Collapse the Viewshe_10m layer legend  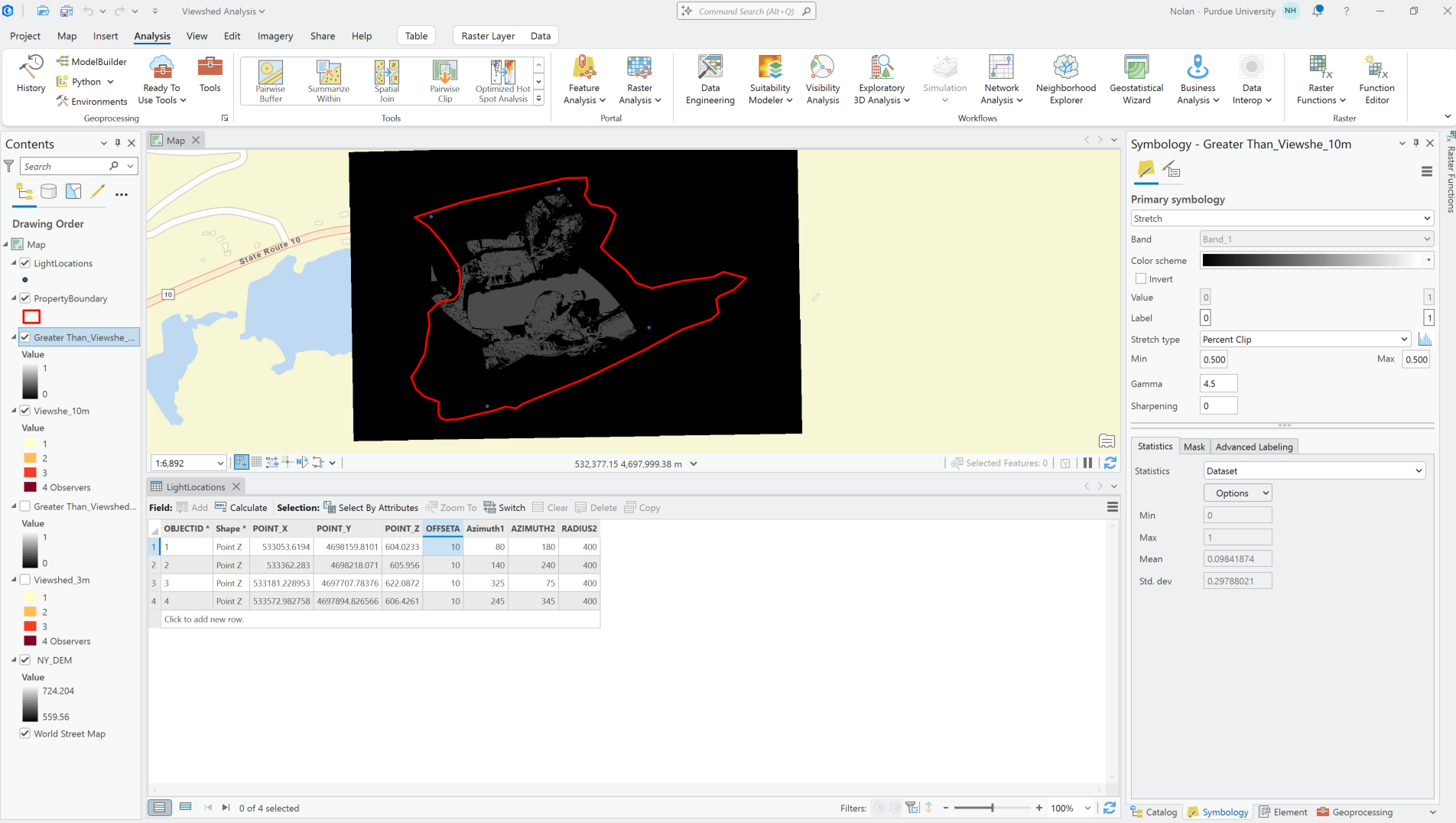click(x=14, y=411)
